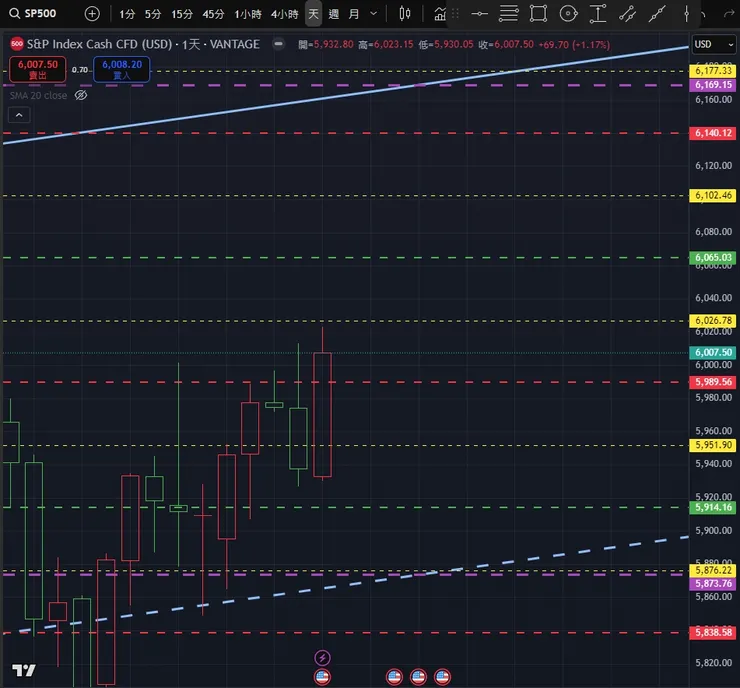Click the 高=6,023.15 high value
Screen dimensions: 740x688
386,44
